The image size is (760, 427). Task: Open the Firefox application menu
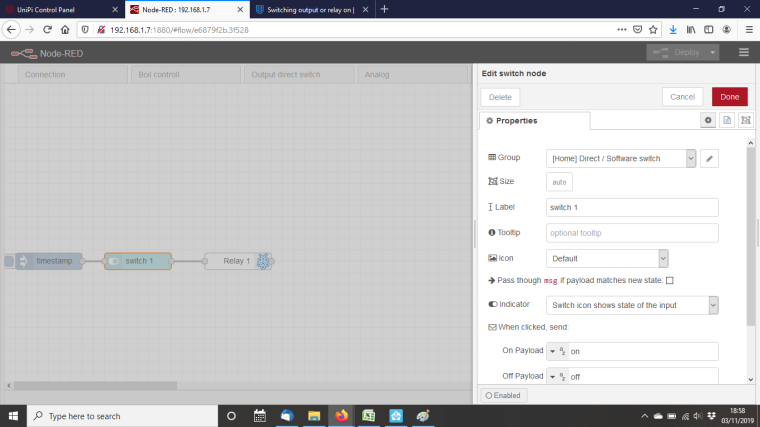pyautogui.click(x=749, y=30)
